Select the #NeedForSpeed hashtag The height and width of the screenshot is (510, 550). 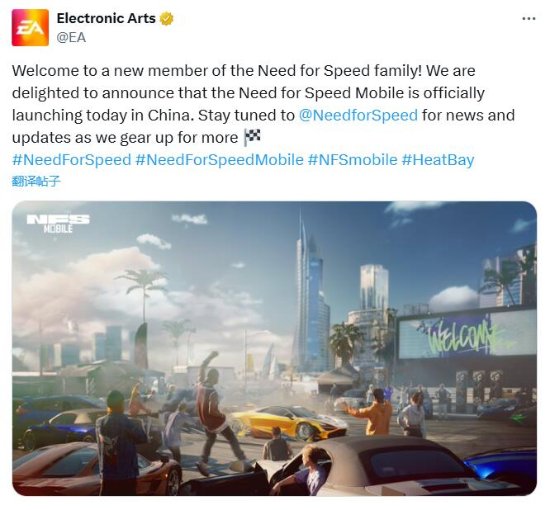(72, 160)
